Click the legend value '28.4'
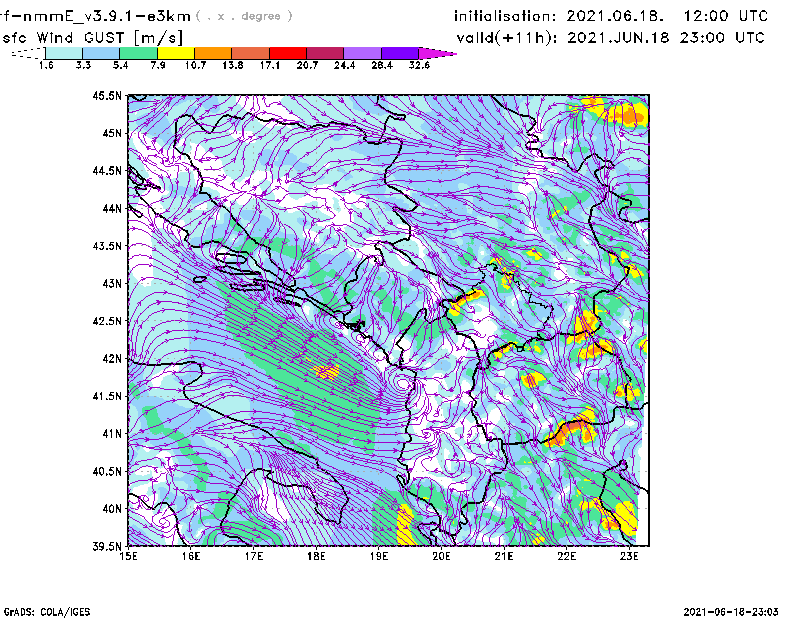800x618 pixels. click(x=382, y=65)
